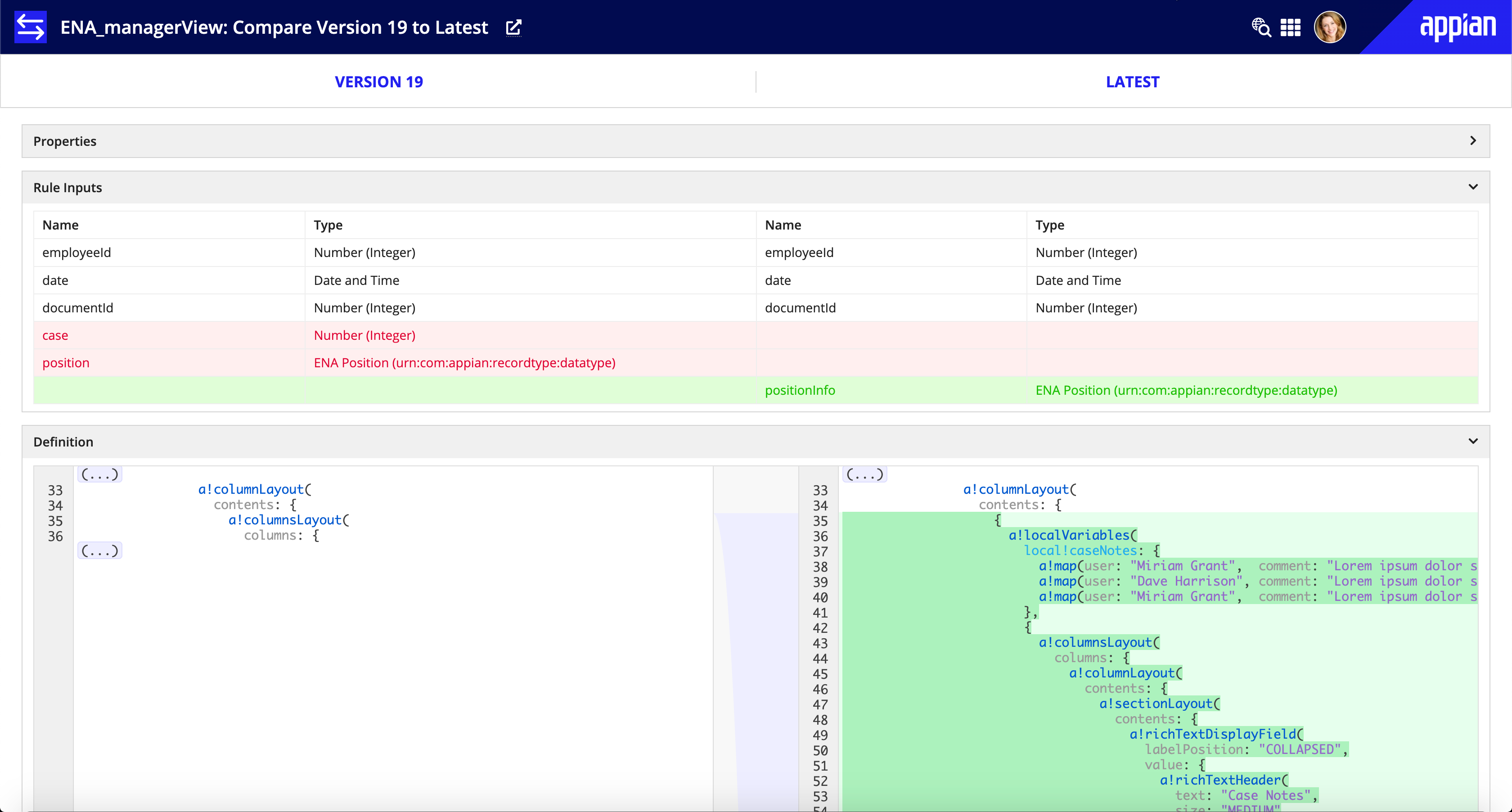Click the left table 'Type' column header
Viewport: 1512px width, 812px height.
point(328,225)
